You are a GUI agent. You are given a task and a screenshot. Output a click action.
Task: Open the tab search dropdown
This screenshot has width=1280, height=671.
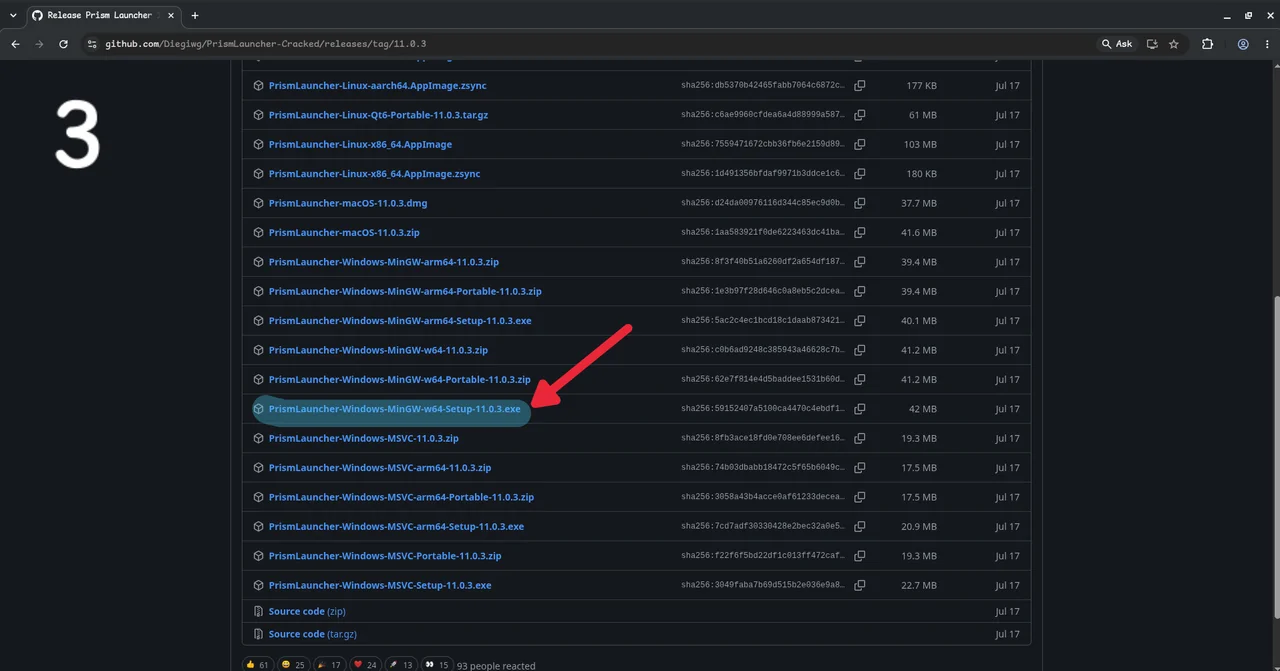pos(13,15)
